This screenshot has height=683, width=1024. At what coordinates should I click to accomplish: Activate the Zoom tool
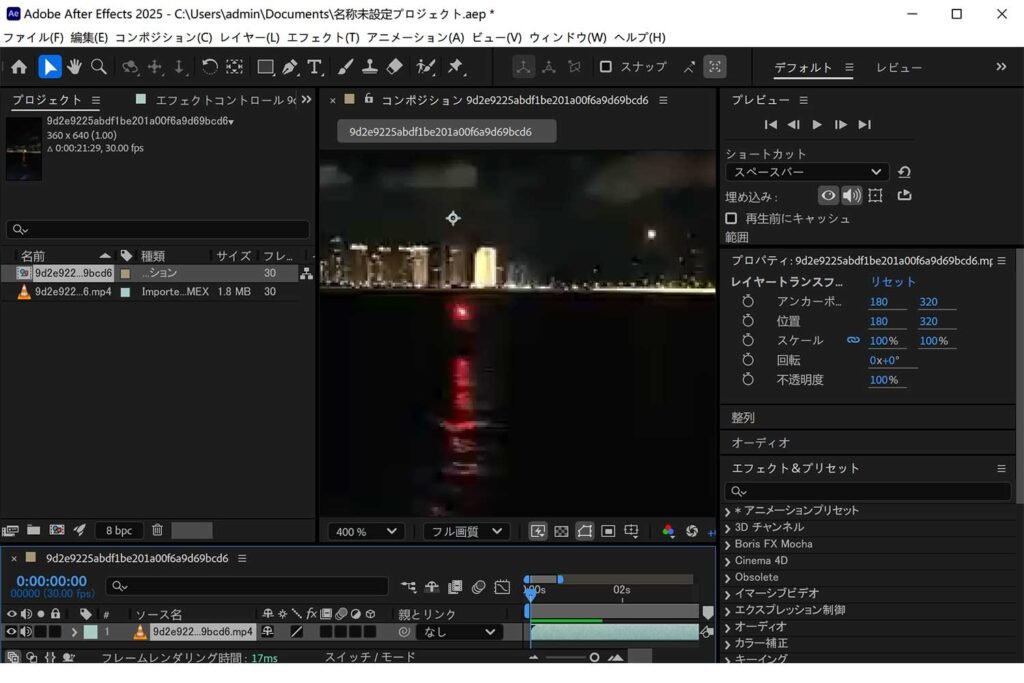pyautogui.click(x=99, y=67)
